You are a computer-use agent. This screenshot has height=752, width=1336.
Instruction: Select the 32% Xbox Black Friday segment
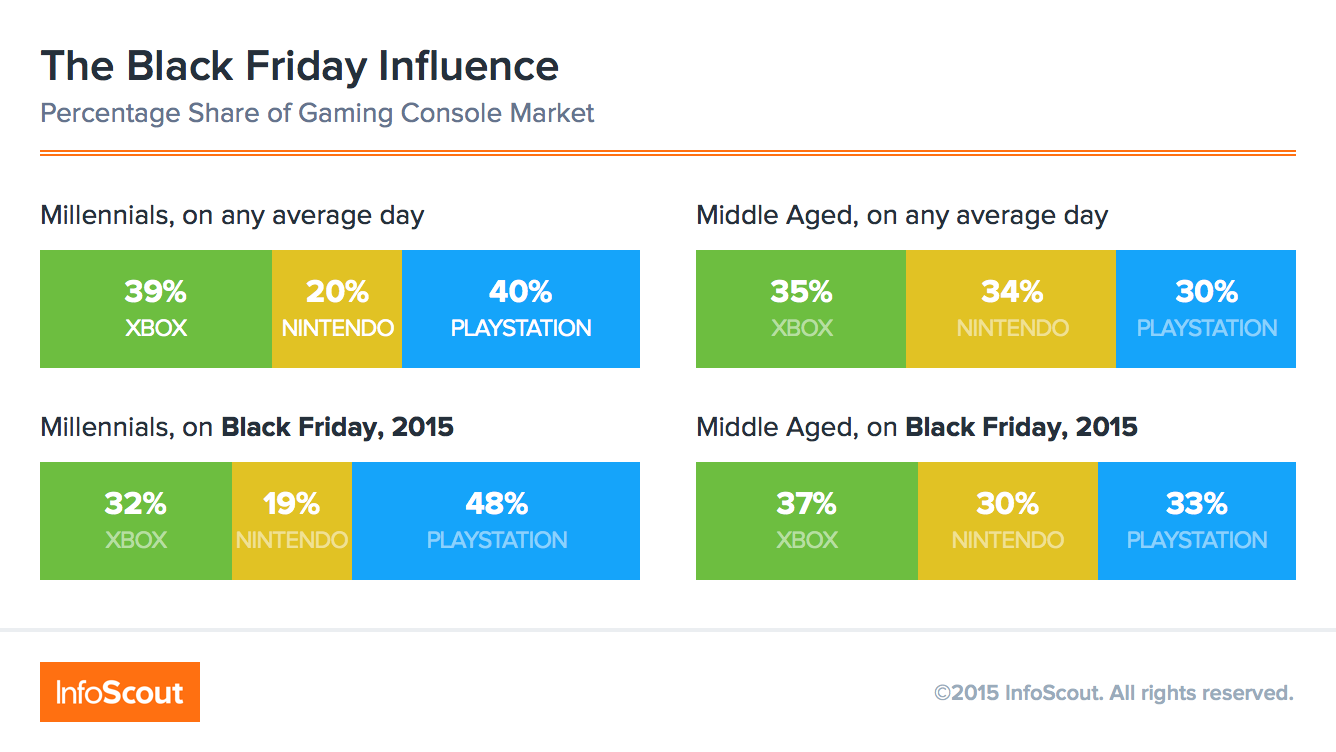[x=136, y=521]
